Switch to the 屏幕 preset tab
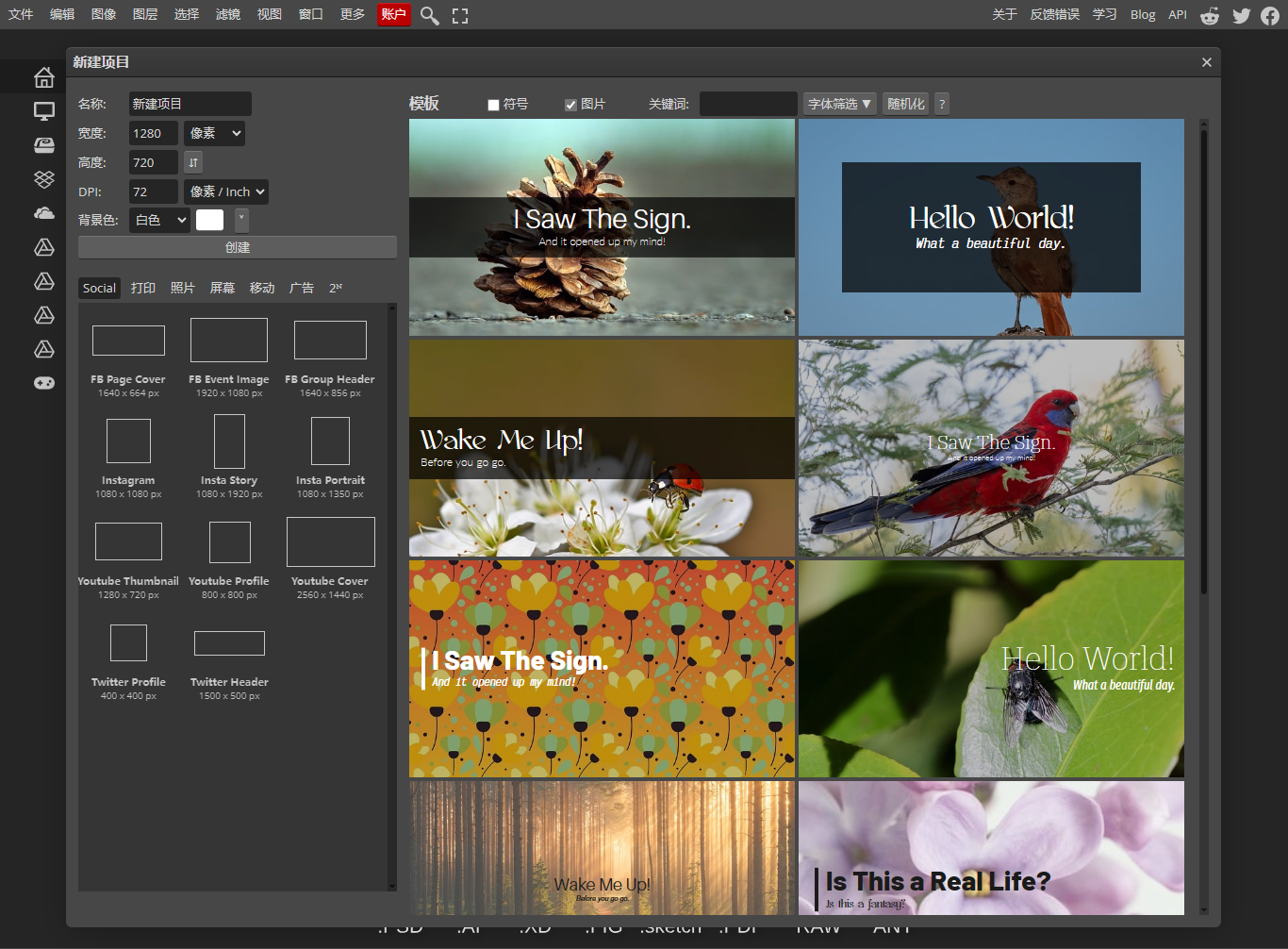The height and width of the screenshot is (949, 1288). pos(223,288)
